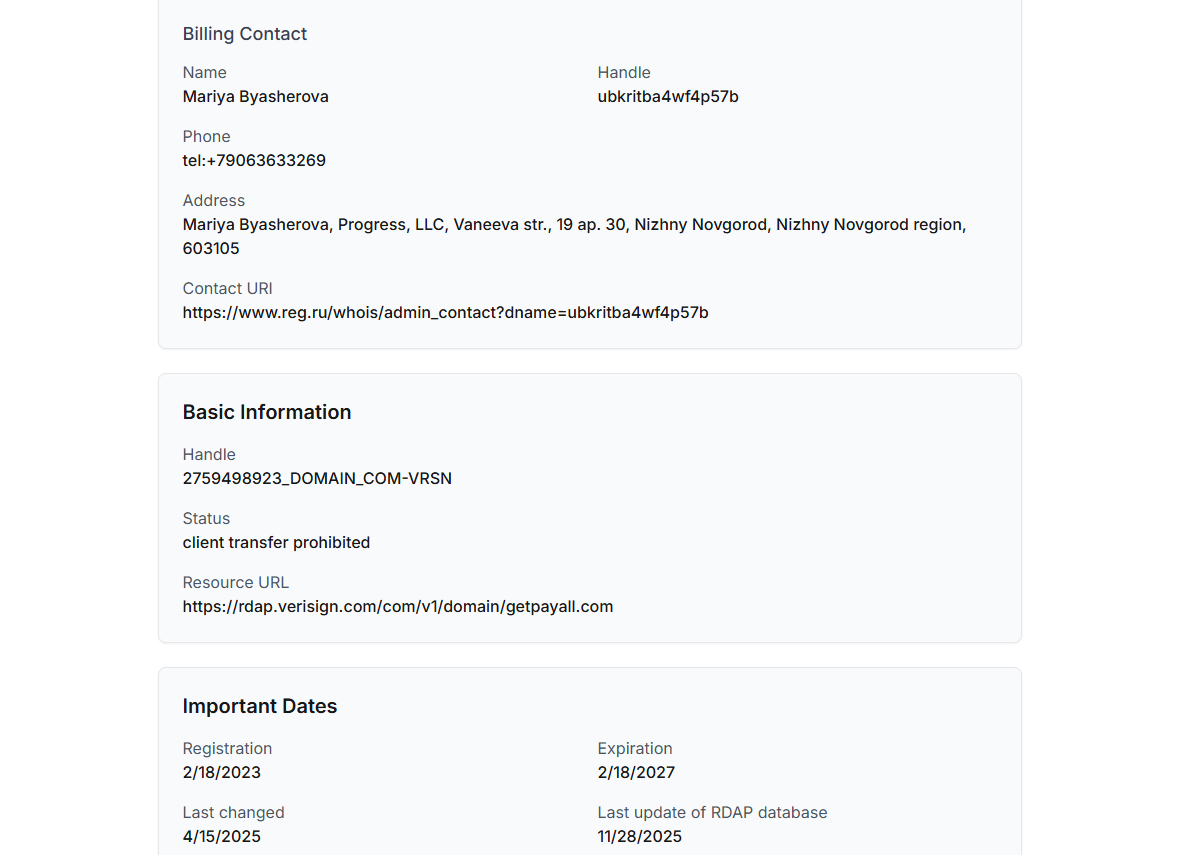
Task: Click the RDAP database update date 11/28/2025
Action: (x=639, y=837)
